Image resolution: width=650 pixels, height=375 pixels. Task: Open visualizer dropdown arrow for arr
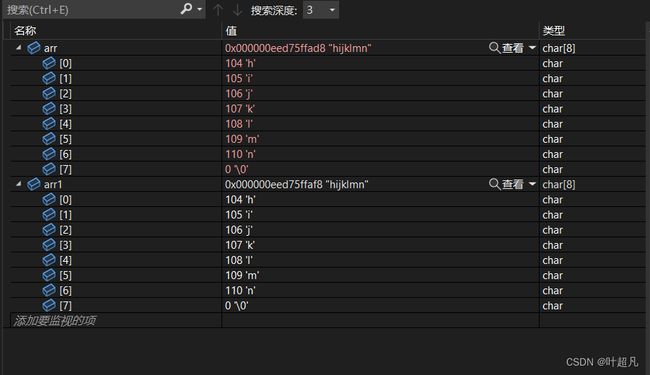coord(532,48)
